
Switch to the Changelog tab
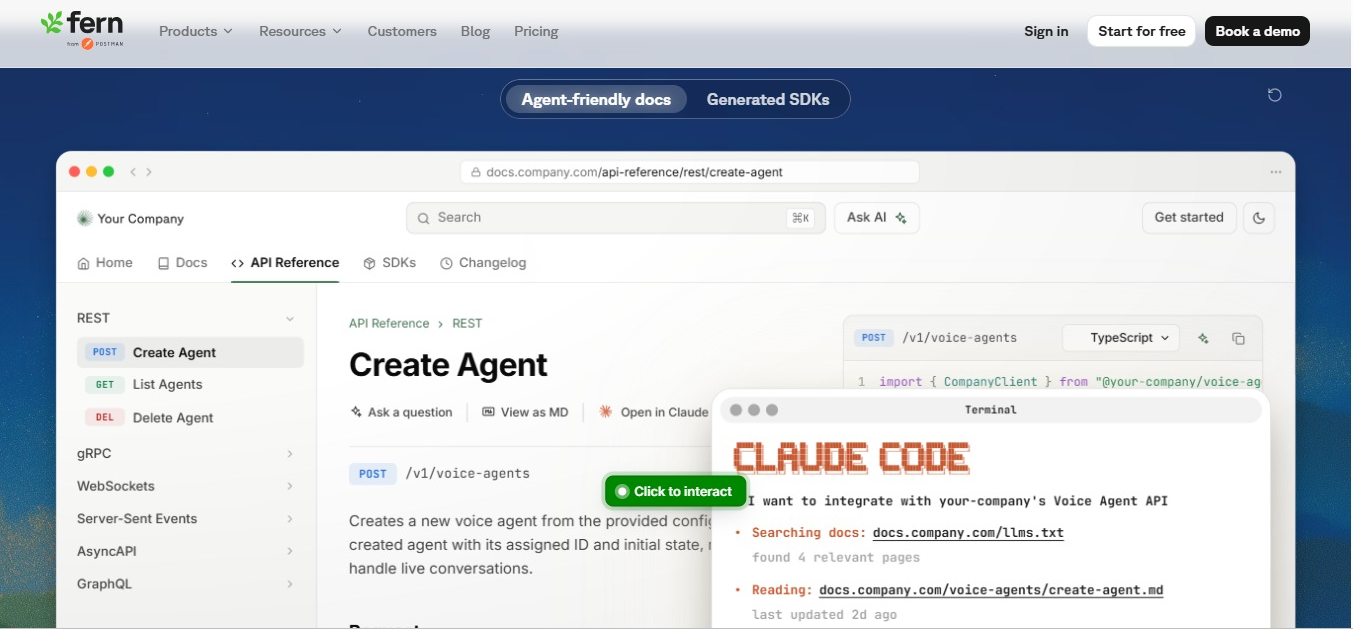[483, 263]
